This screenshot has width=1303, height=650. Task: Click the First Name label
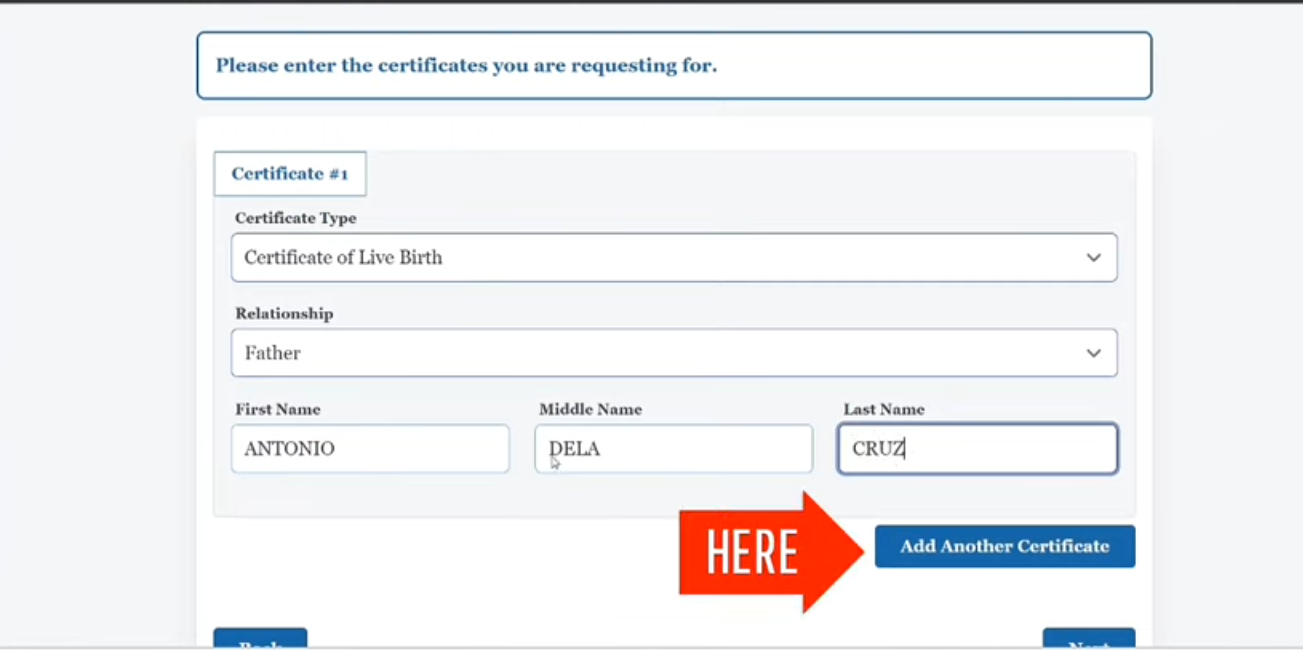tap(277, 409)
